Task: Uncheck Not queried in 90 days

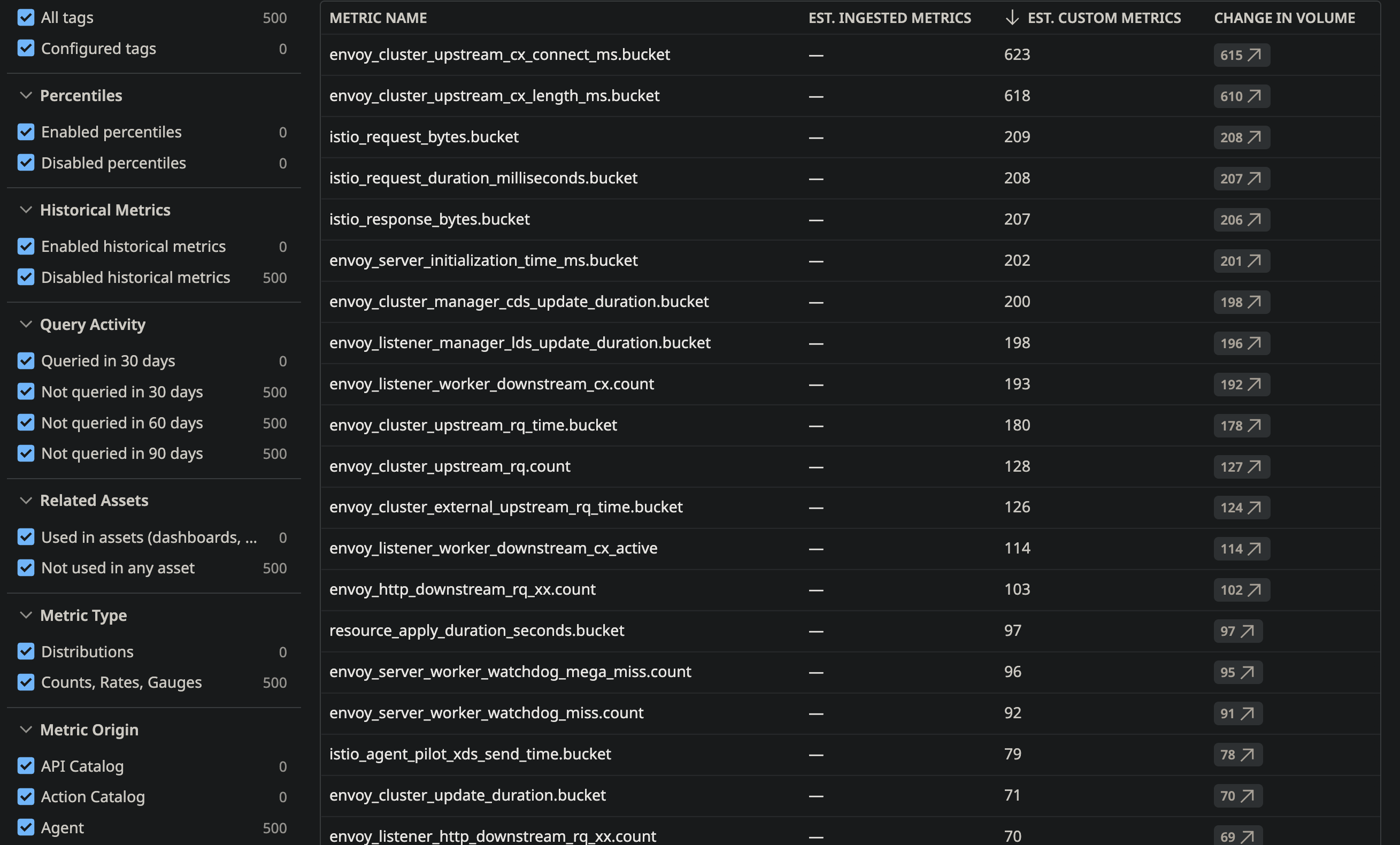Action: [26, 454]
